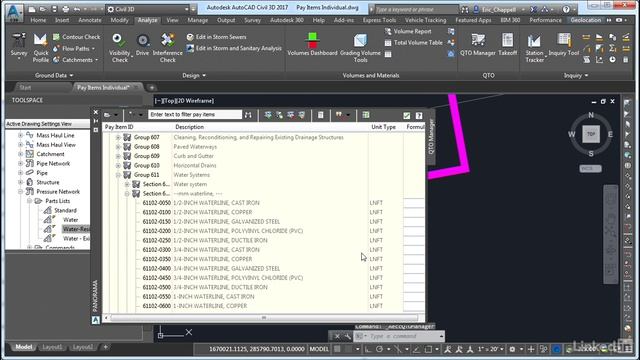Click the trash/delete icon in QTO toolbar
This screenshot has height=360, width=640.
click(x=320, y=115)
